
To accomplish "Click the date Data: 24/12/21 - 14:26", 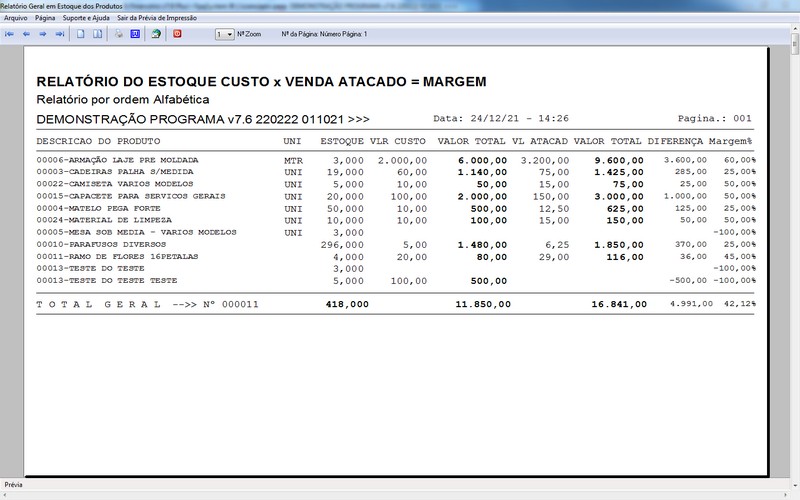I will 501,118.
